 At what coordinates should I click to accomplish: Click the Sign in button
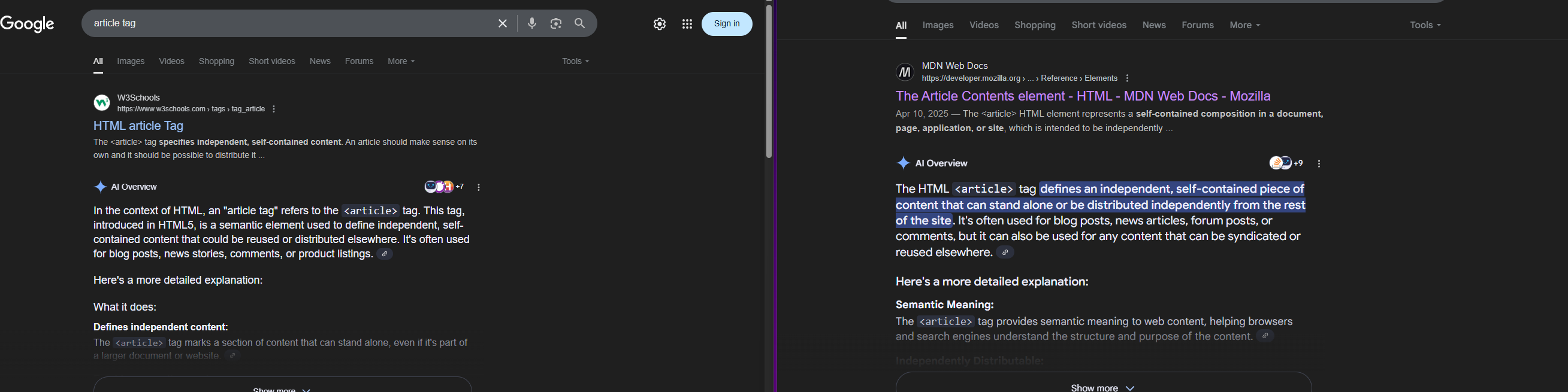click(x=727, y=25)
